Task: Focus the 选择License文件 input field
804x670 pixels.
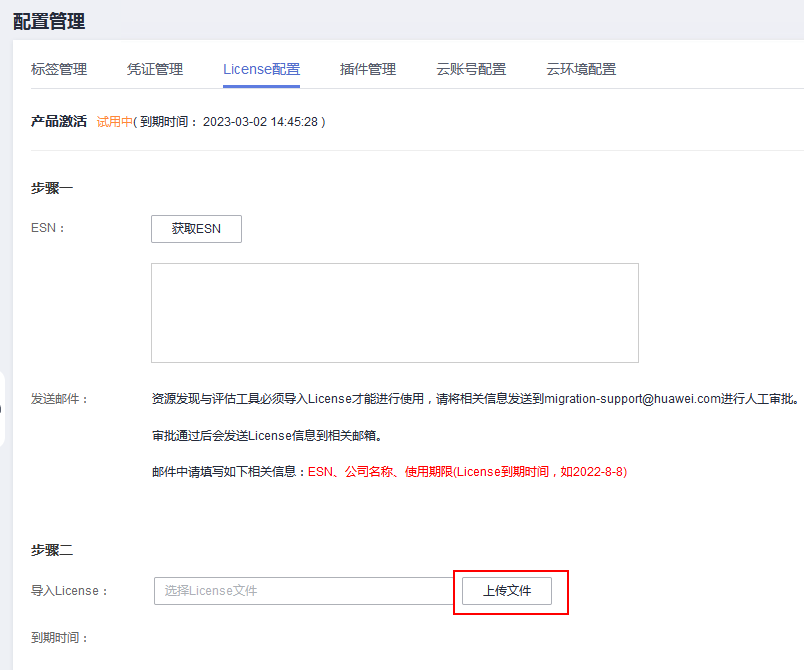Action: click(x=304, y=591)
